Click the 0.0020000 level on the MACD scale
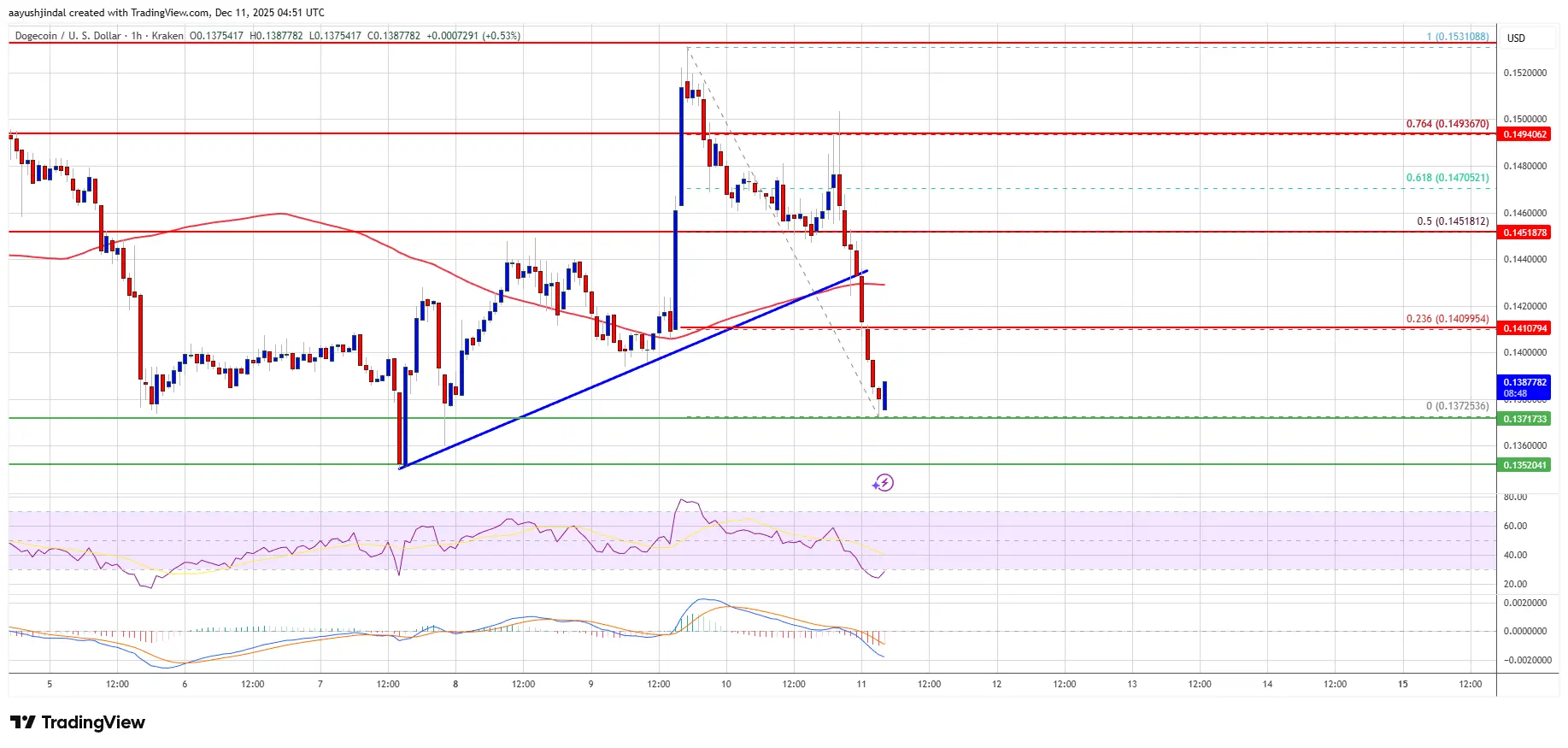 click(1524, 603)
